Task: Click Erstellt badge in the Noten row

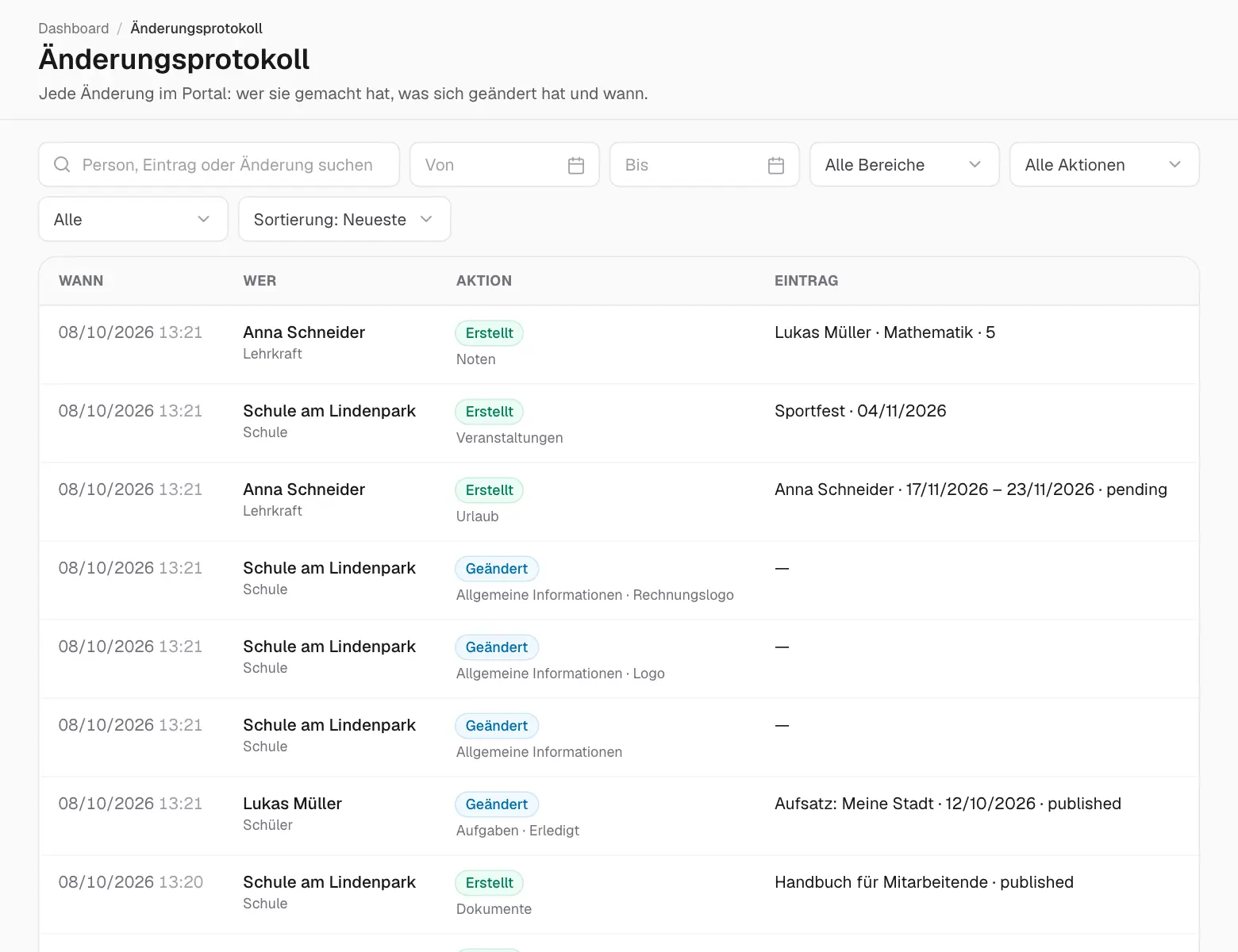Action: coord(489,333)
